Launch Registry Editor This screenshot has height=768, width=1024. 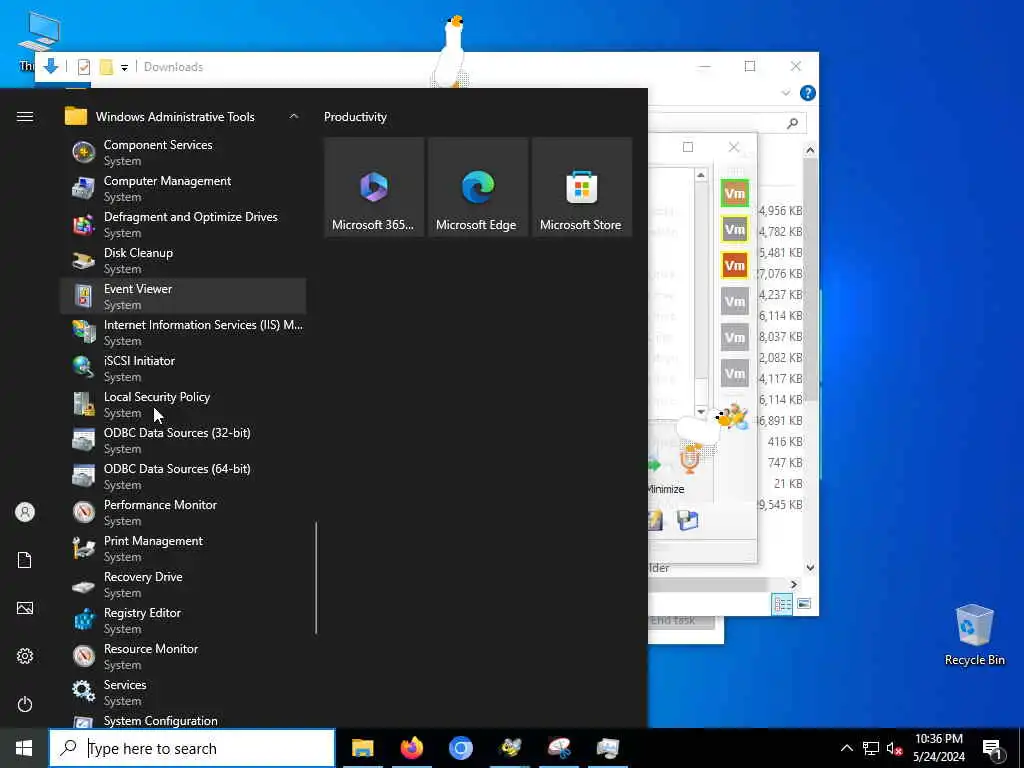coord(183,619)
